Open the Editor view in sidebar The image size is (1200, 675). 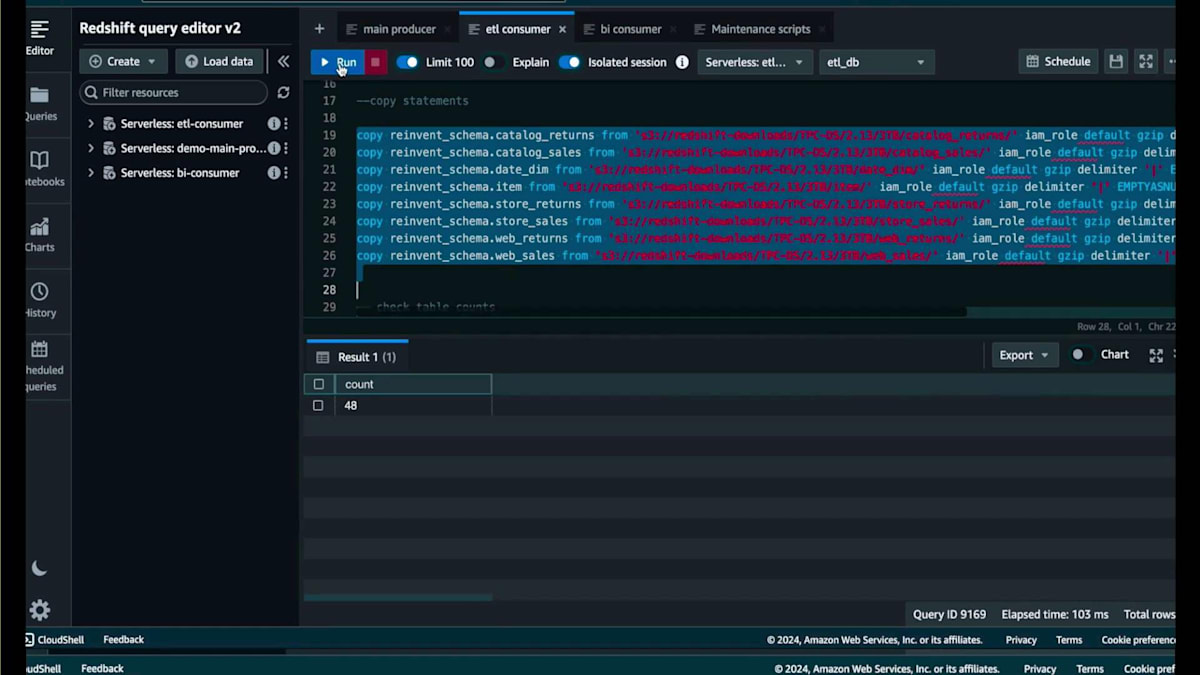[39, 38]
